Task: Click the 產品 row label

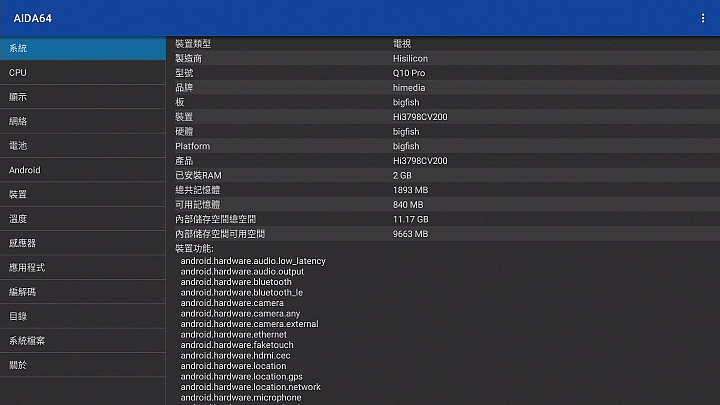Action: click(x=184, y=161)
